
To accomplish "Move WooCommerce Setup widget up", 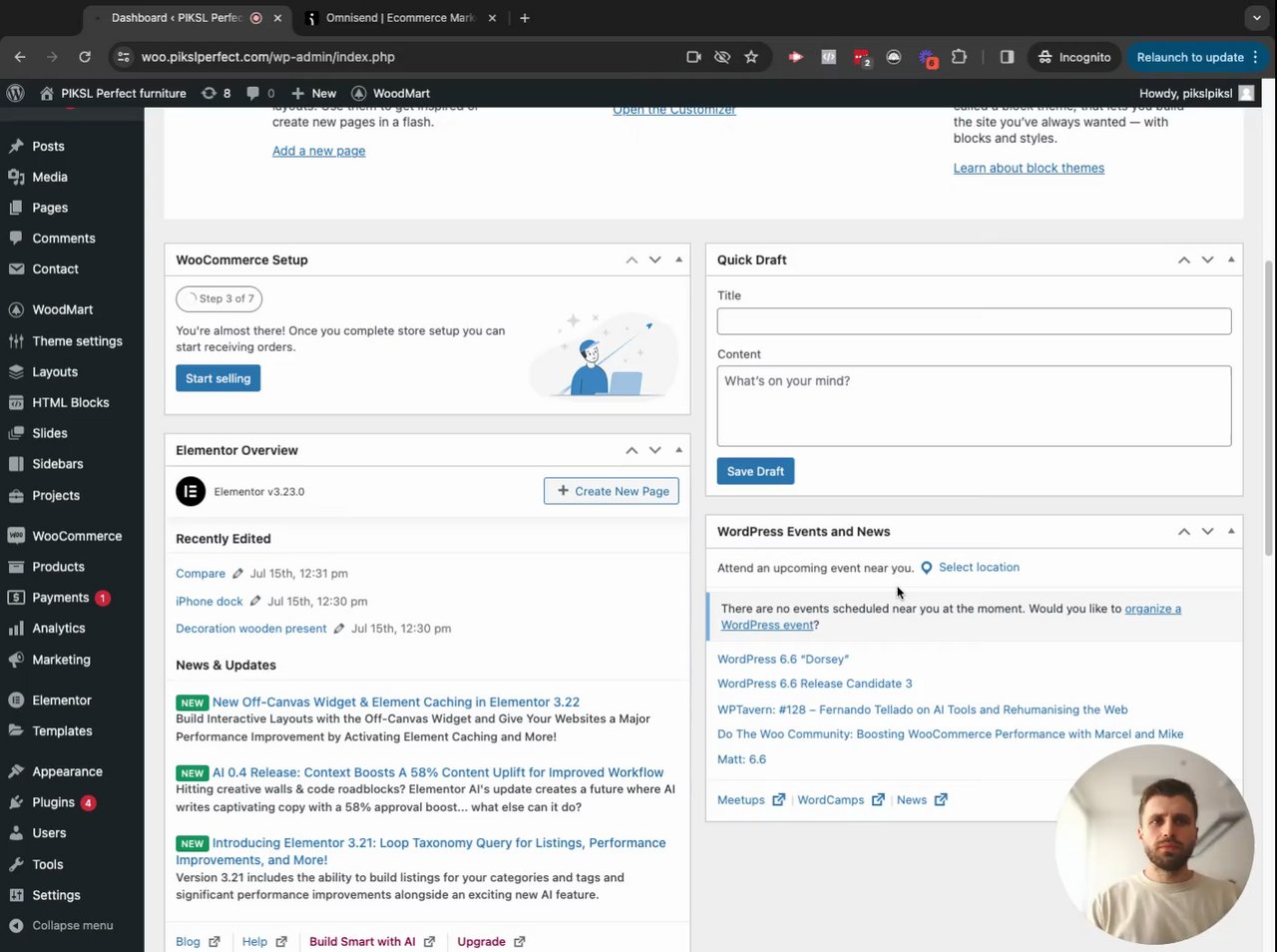I will (x=632, y=259).
